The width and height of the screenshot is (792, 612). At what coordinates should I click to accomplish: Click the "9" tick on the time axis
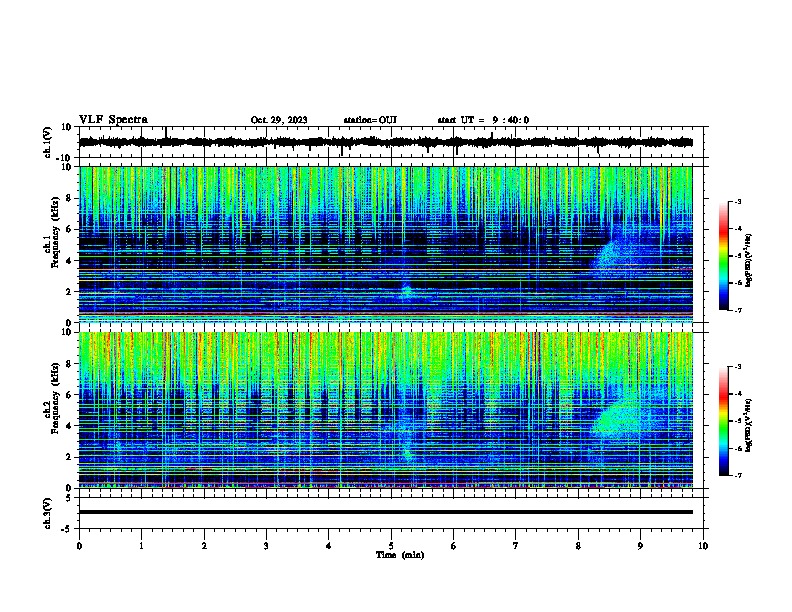click(640, 546)
